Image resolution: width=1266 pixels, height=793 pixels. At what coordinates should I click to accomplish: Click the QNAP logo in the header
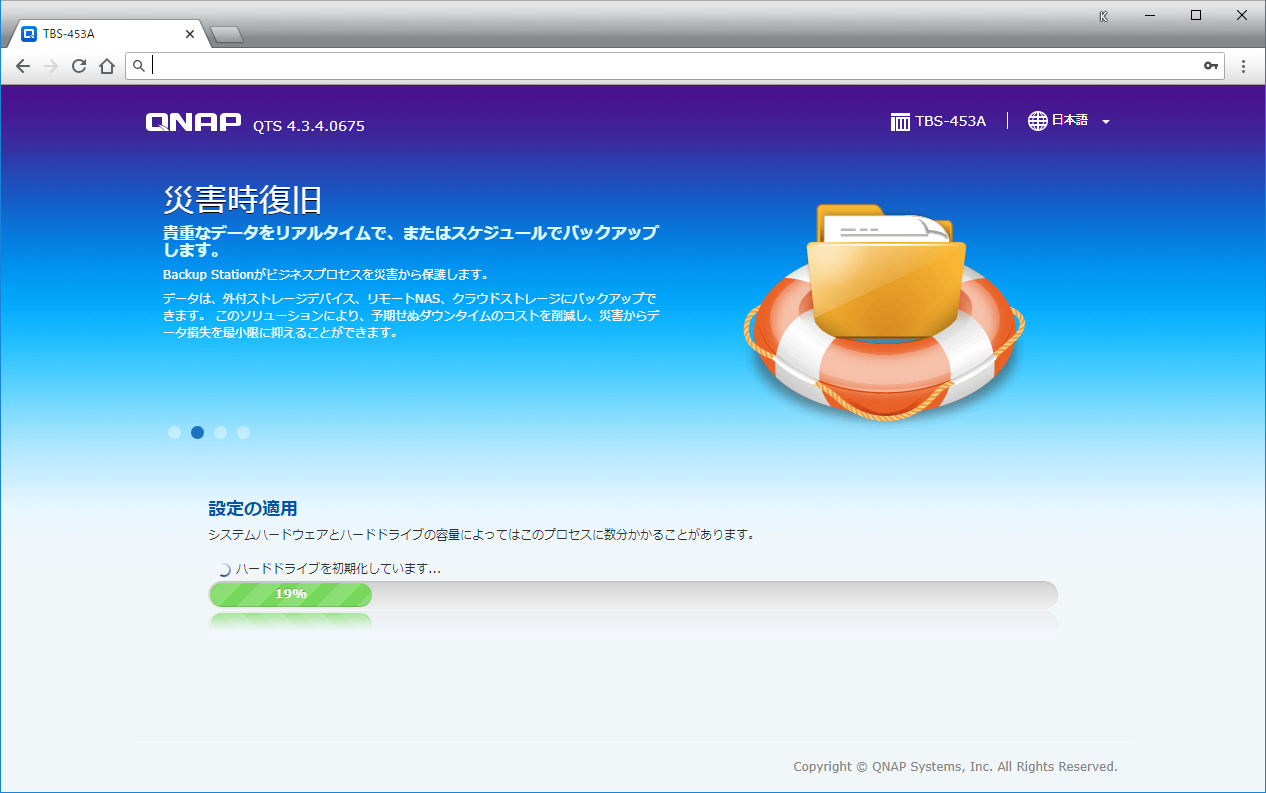pos(193,122)
